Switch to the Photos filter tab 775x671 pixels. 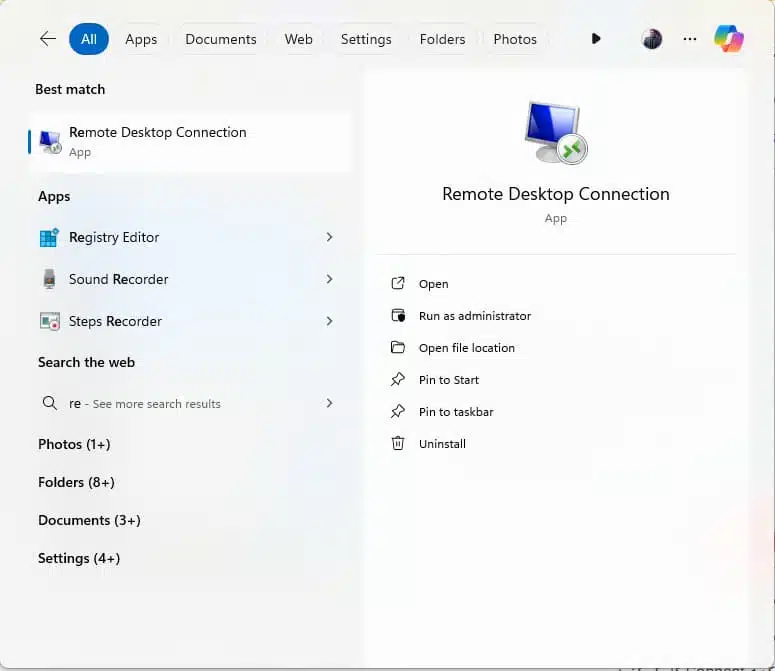tap(515, 39)
